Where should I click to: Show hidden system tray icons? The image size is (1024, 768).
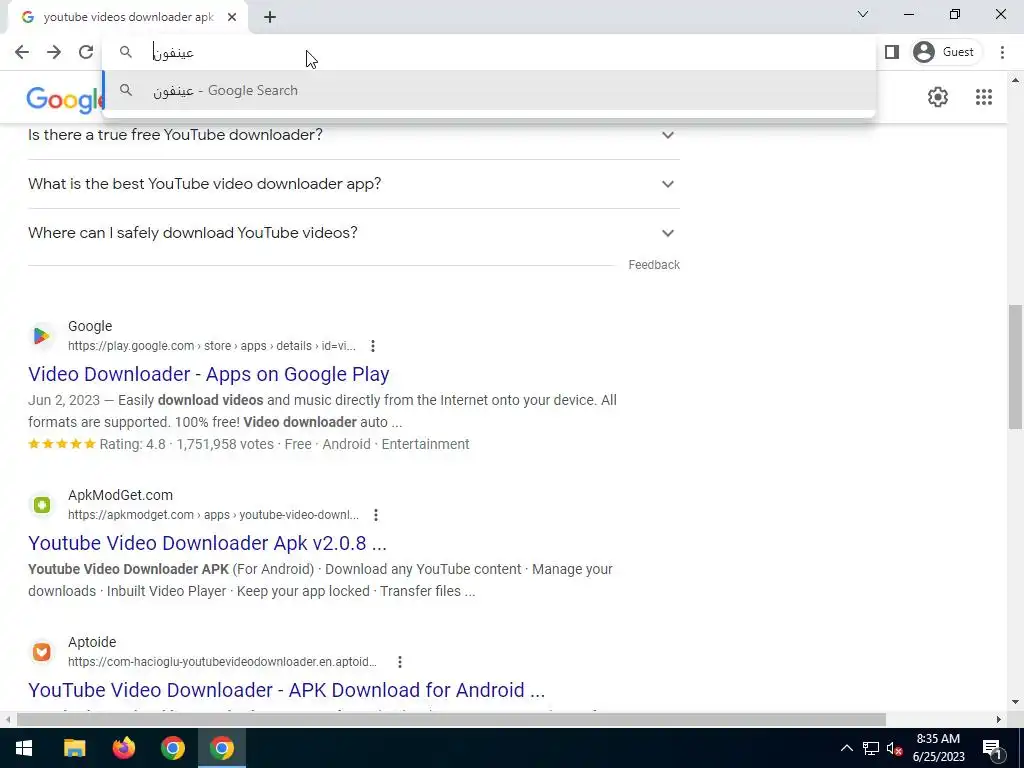pos(846,748)
